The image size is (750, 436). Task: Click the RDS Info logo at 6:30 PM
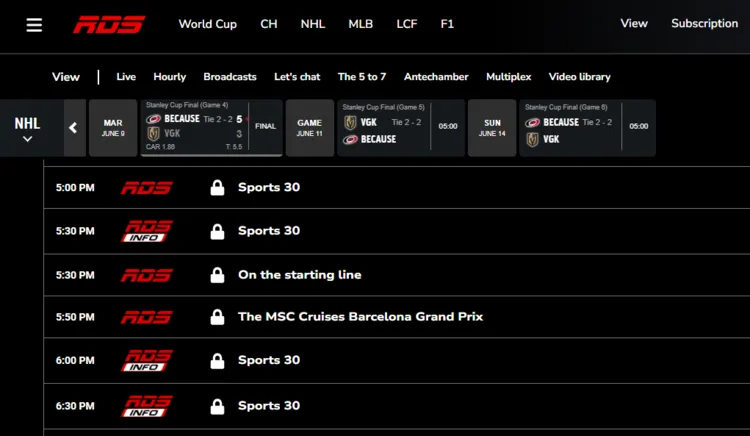(x=147, y=406)
